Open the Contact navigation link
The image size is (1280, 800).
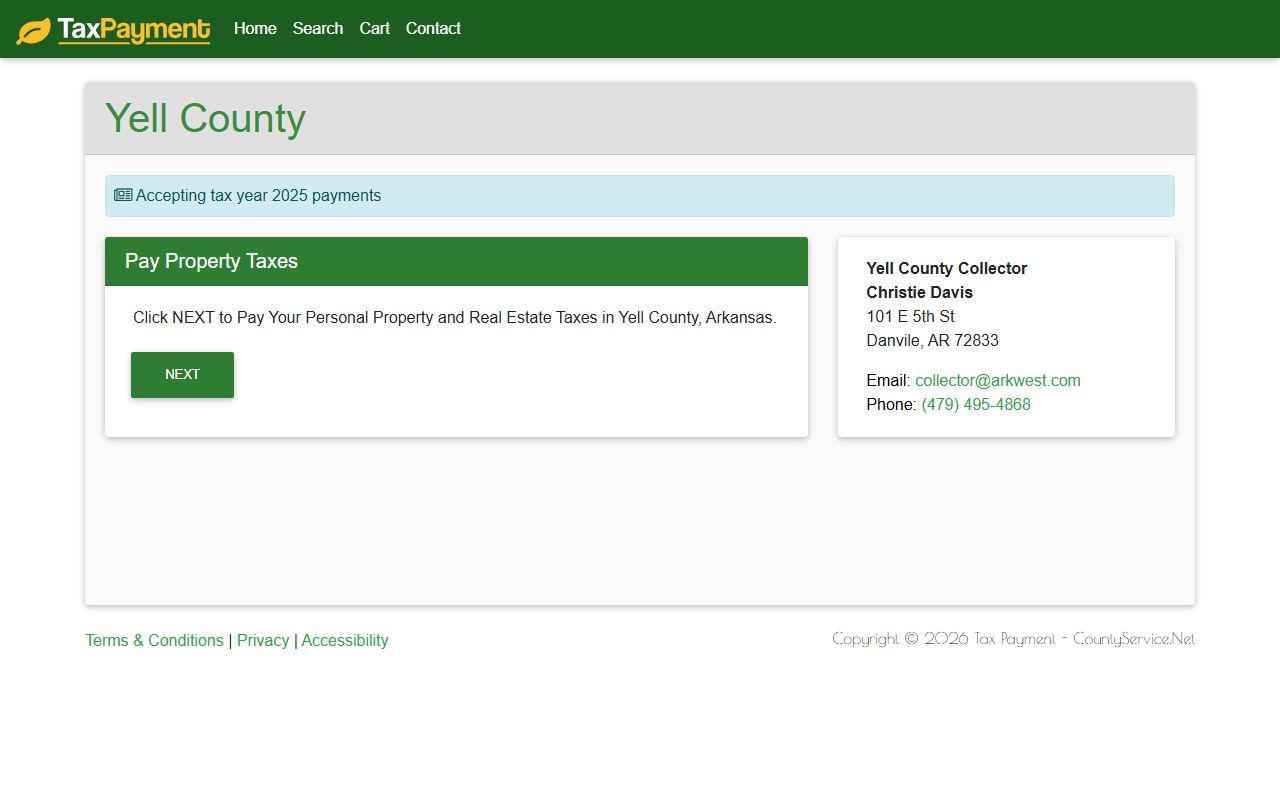pos(433,28)
